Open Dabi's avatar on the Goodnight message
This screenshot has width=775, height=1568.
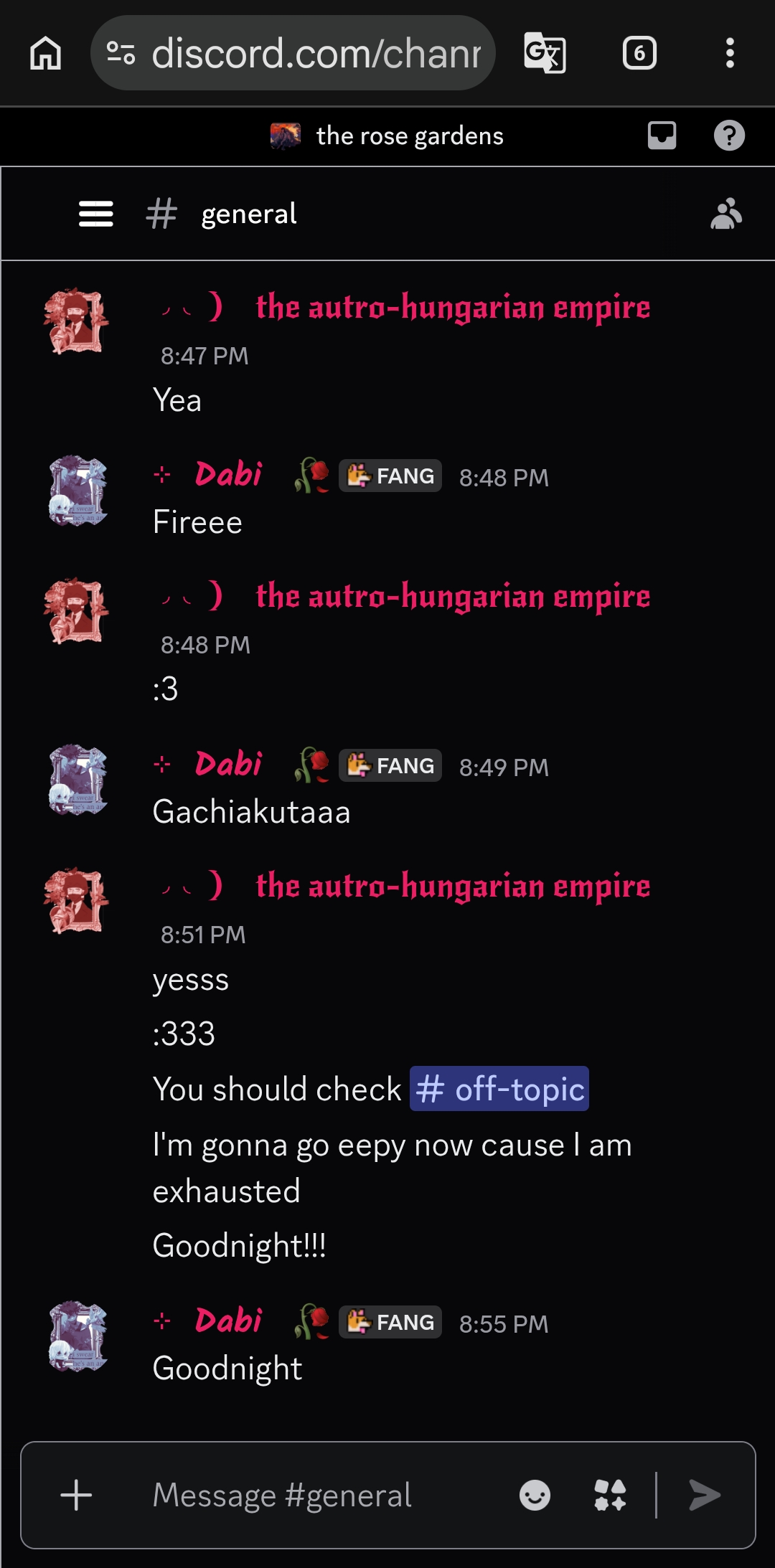coord(77,1336)
